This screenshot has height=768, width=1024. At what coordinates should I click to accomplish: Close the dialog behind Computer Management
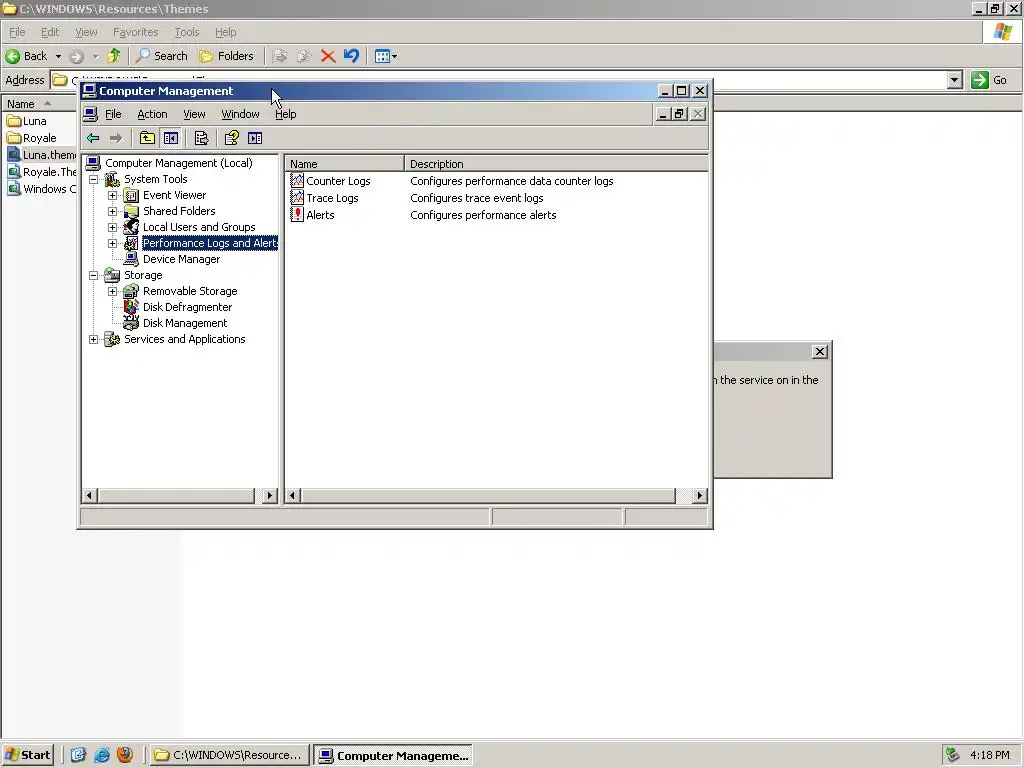tap(820, 351)
